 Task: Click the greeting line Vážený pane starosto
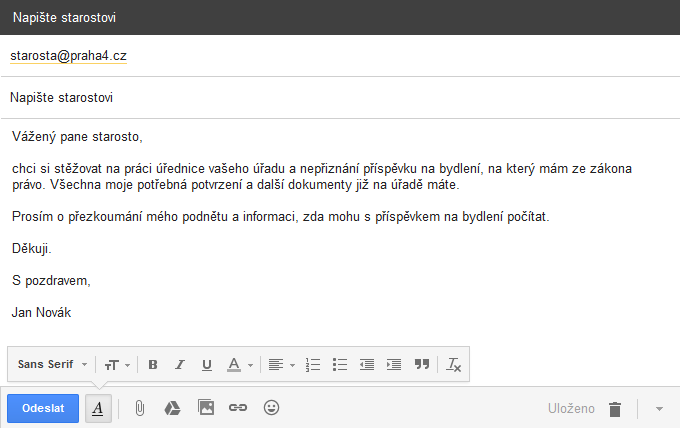click(x=77, y=137)
